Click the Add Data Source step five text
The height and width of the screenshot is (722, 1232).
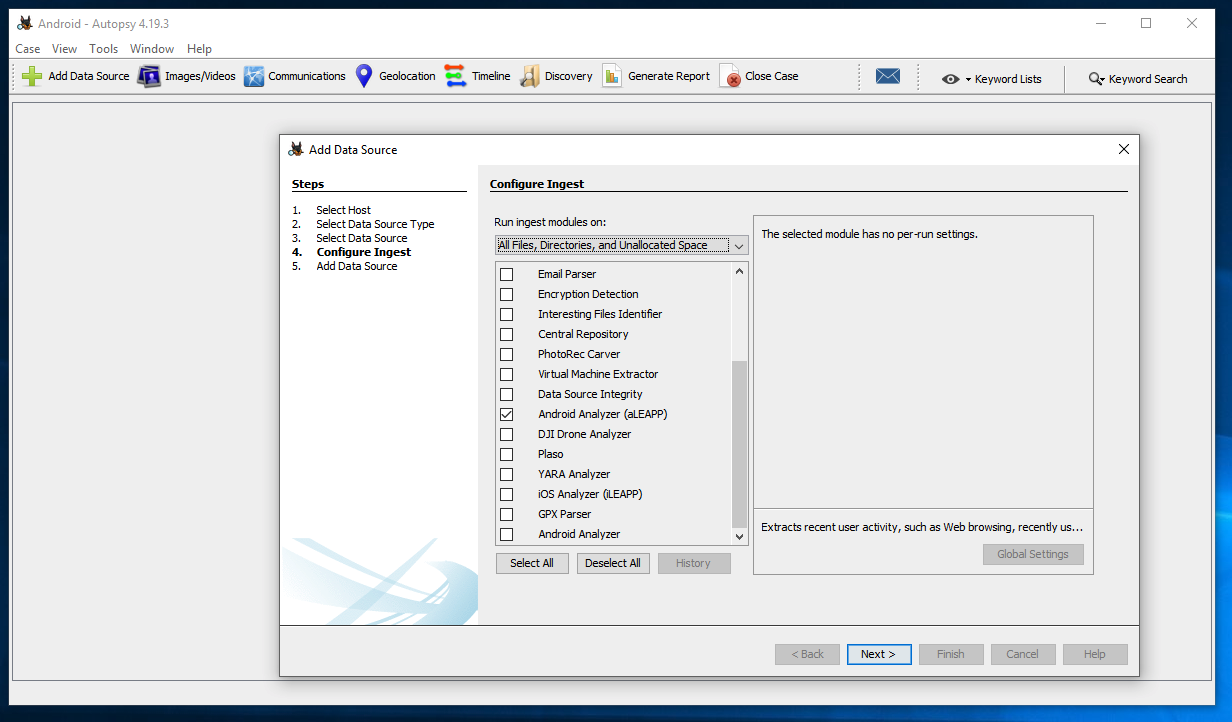[357, 266]
